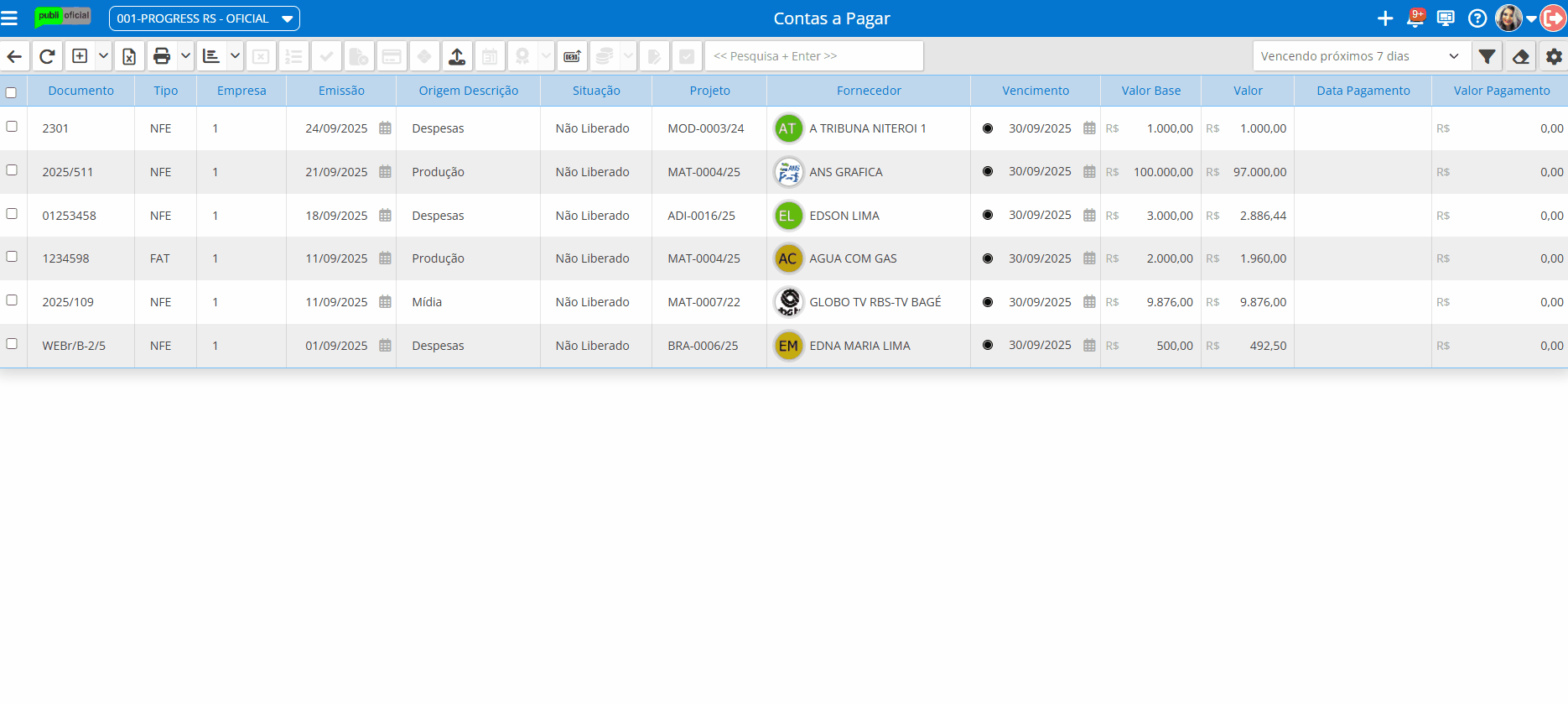
Task: Sort by the Vencimento column header
Action: tap(1035, 91)
